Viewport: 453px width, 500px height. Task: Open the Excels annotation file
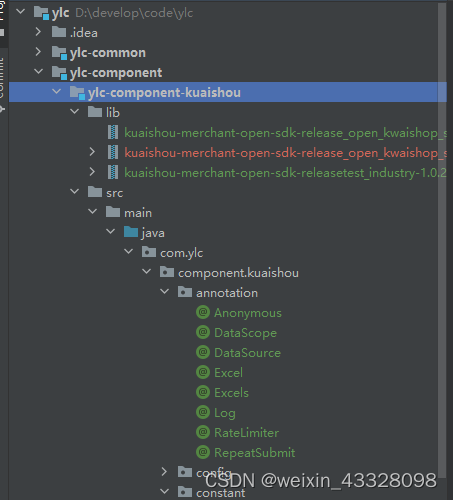231,393
